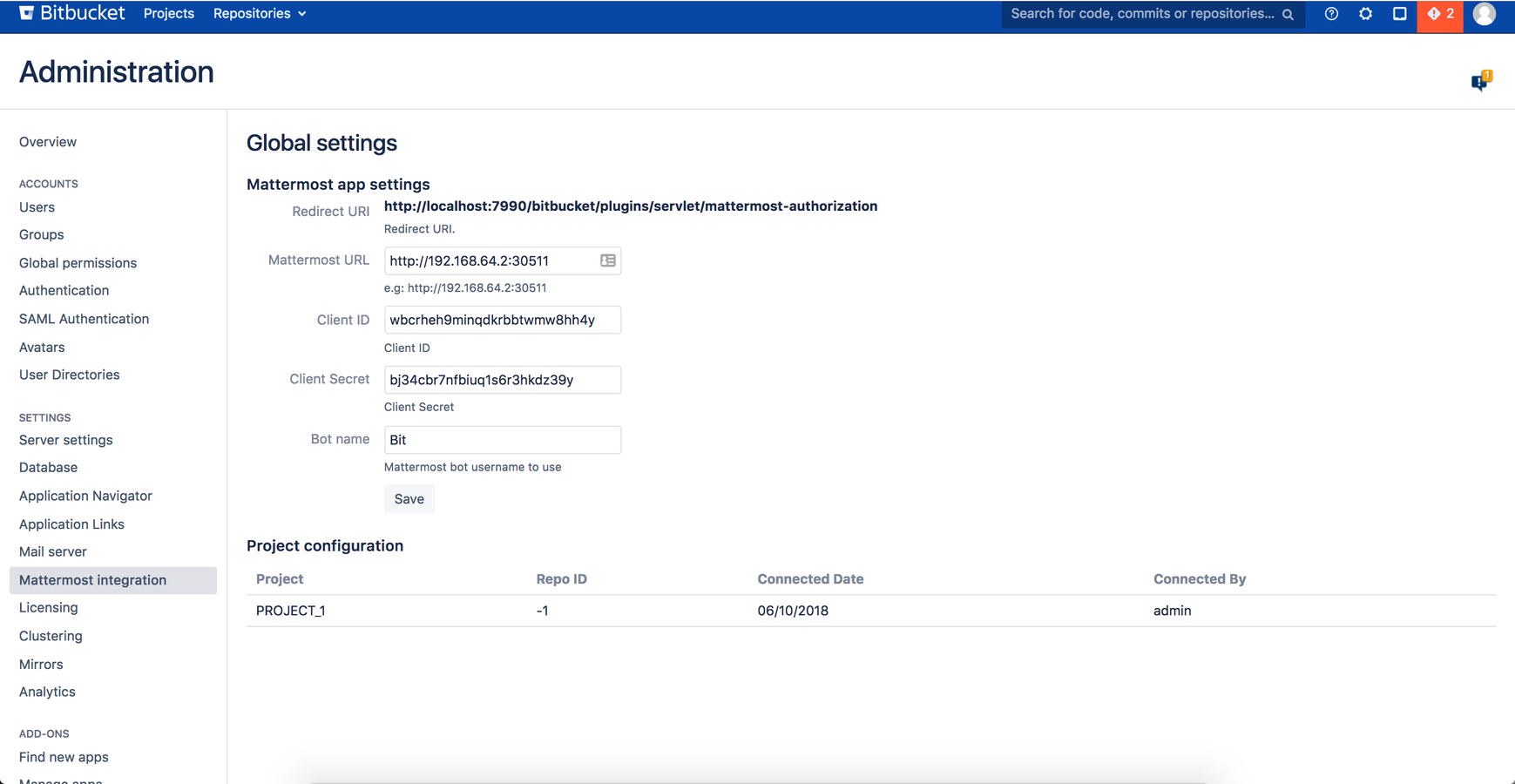Viewport: 1515px width, 784px height.
Task: Open Mail server settings
Action: coord(52,551)
